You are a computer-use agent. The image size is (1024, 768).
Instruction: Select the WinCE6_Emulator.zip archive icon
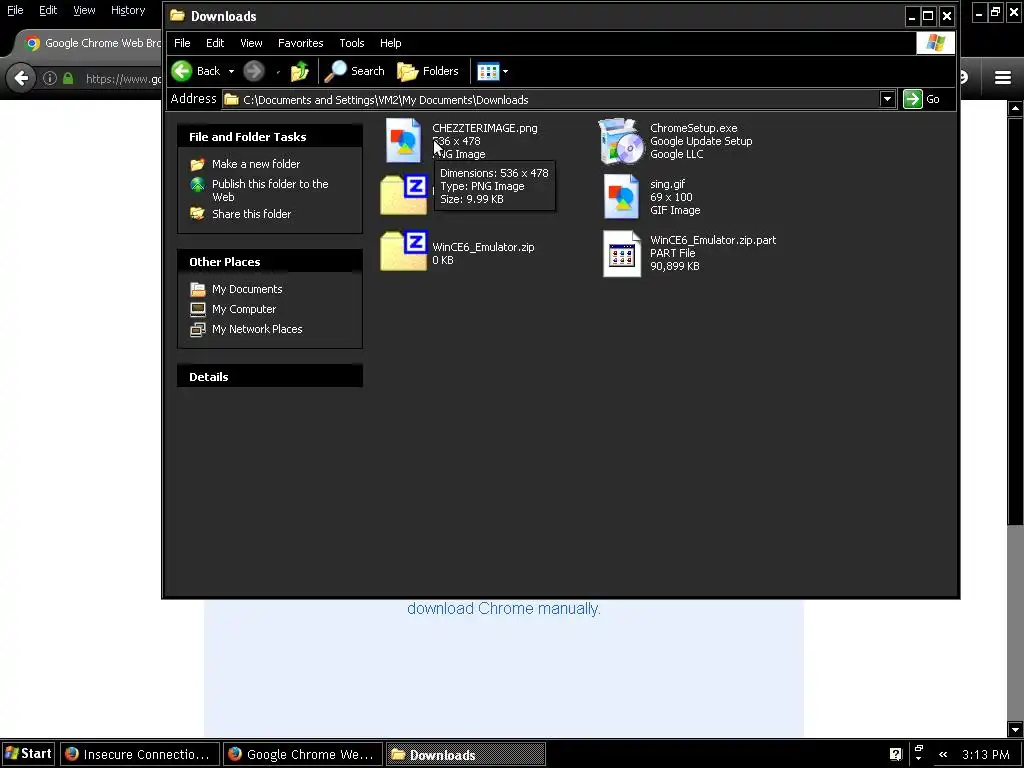[x=404, y=251]
